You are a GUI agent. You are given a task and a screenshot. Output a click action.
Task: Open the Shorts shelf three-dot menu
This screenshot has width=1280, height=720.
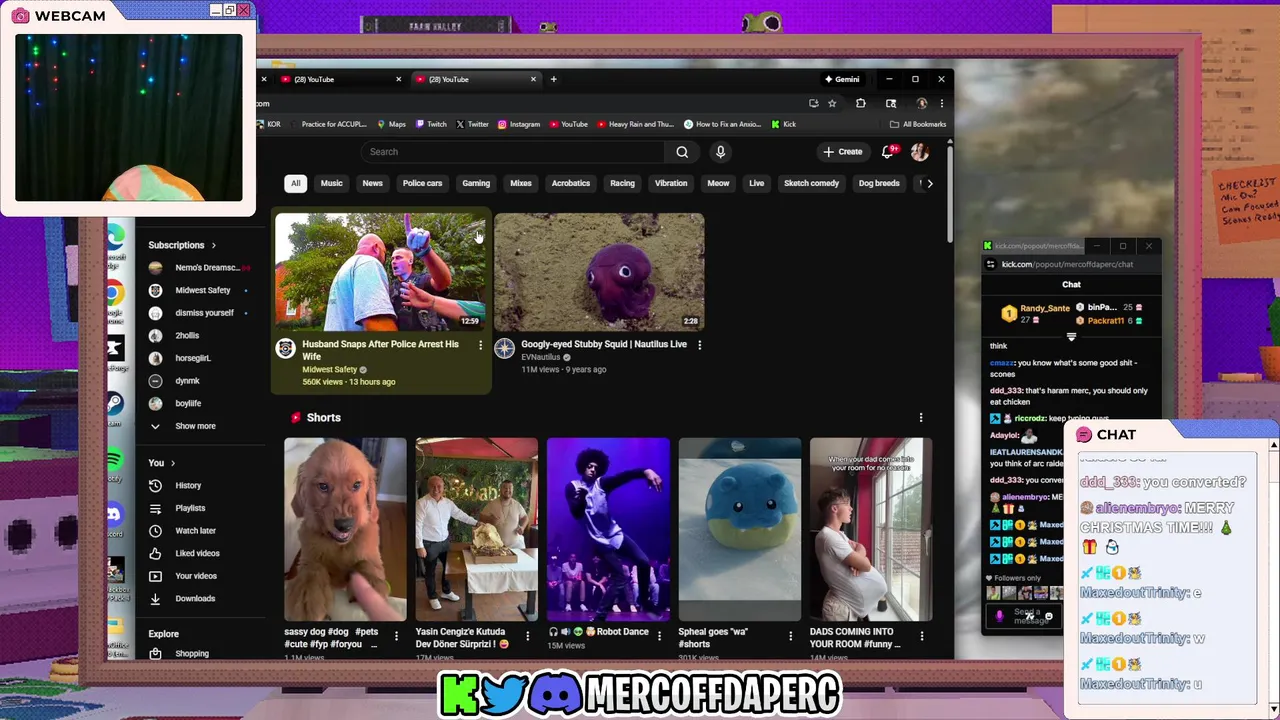tap(921, 417)
